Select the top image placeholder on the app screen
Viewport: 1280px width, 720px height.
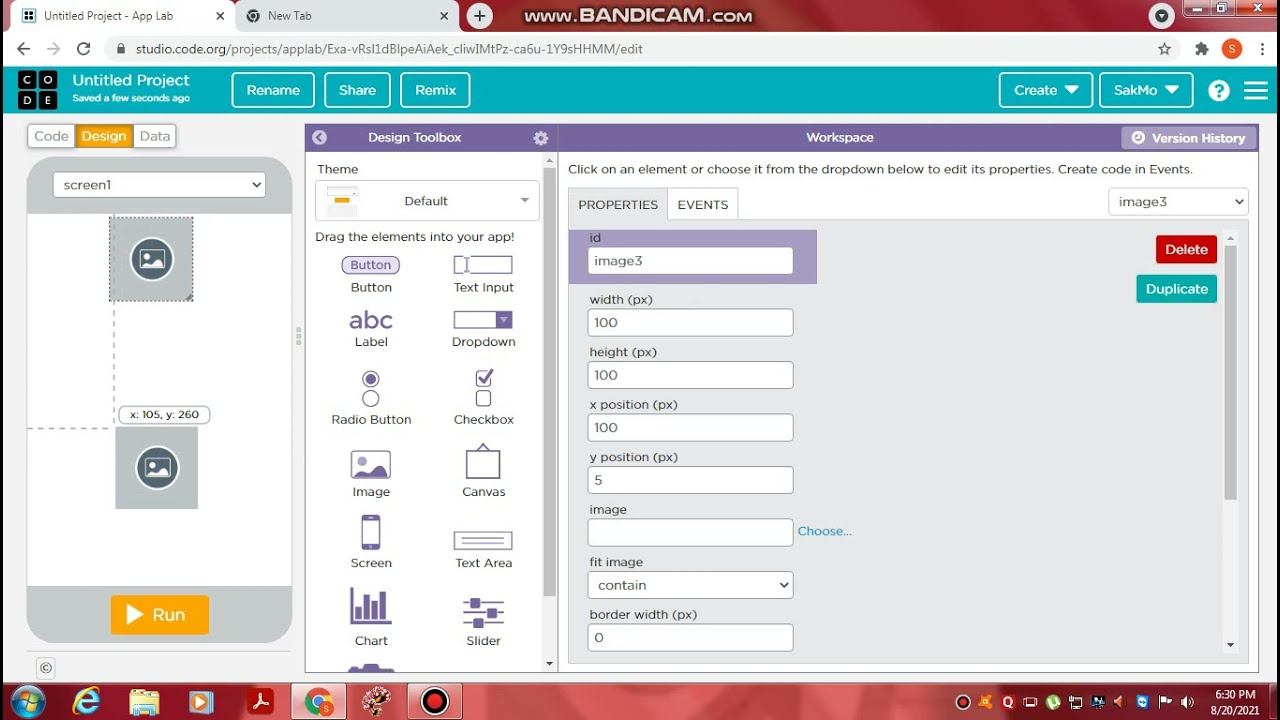pyautogui.click(x=151, y=259)
